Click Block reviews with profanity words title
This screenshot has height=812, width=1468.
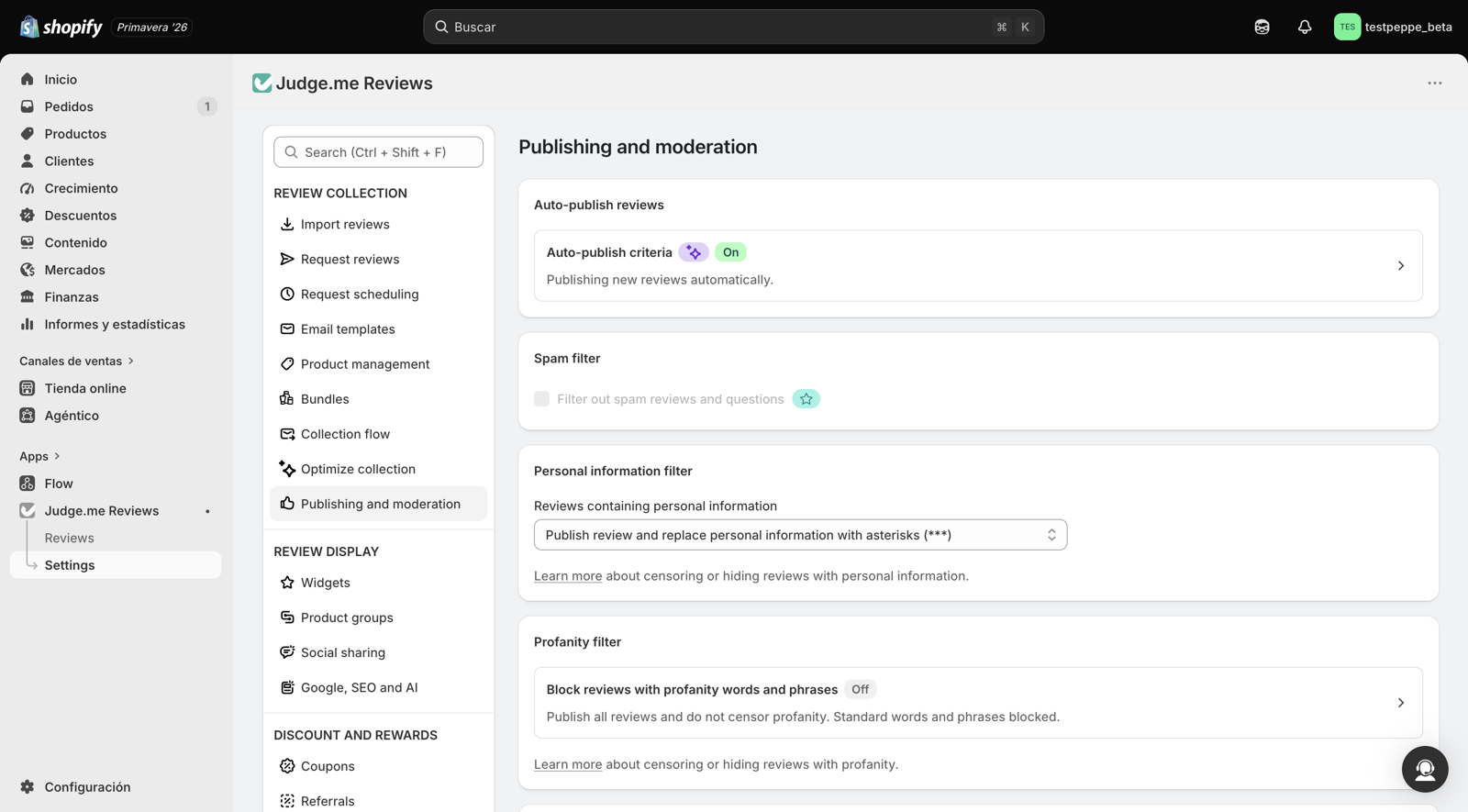[x=692, y=689]
